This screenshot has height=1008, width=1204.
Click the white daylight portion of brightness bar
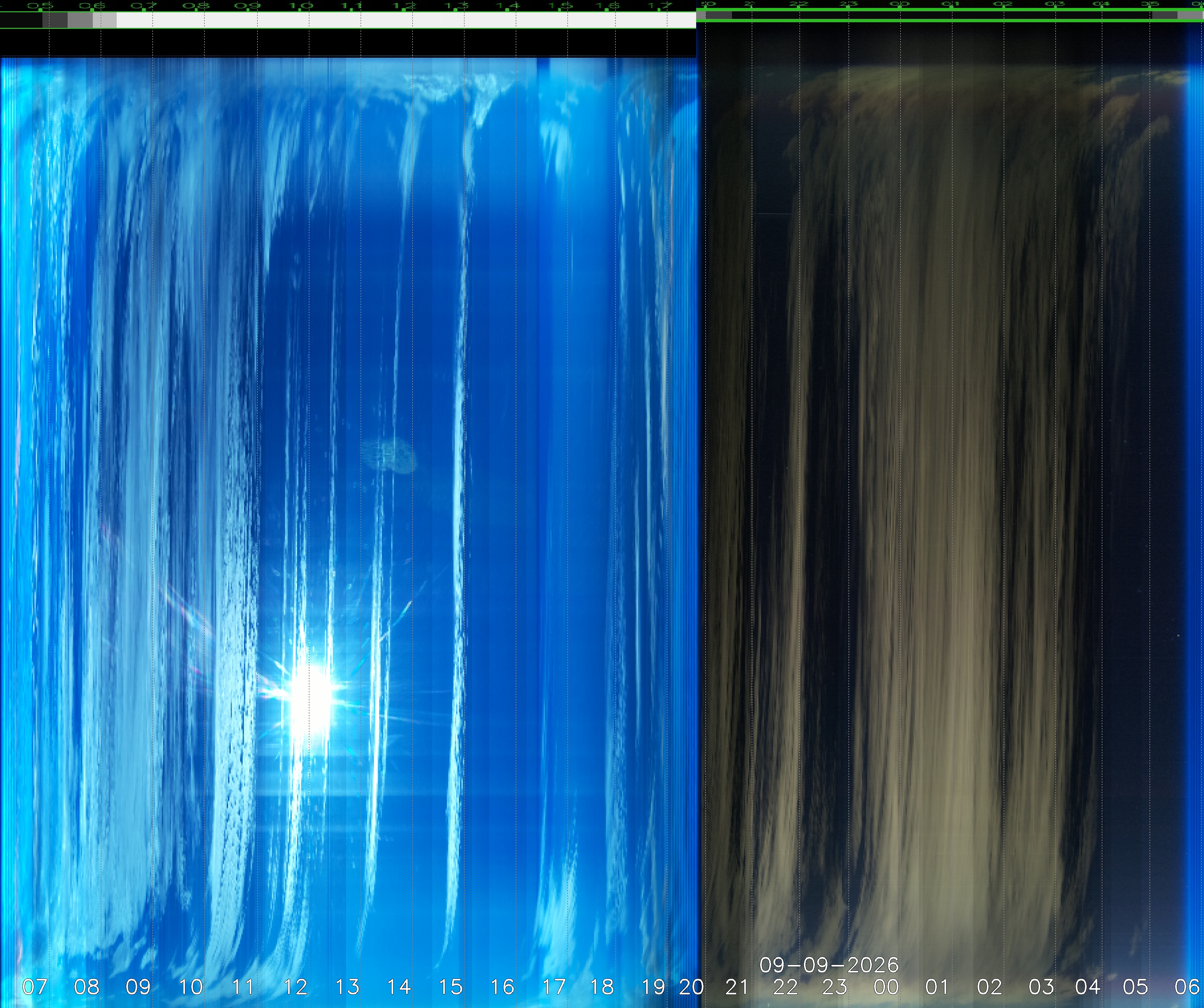pyautogui.click(x=406, y=20)
